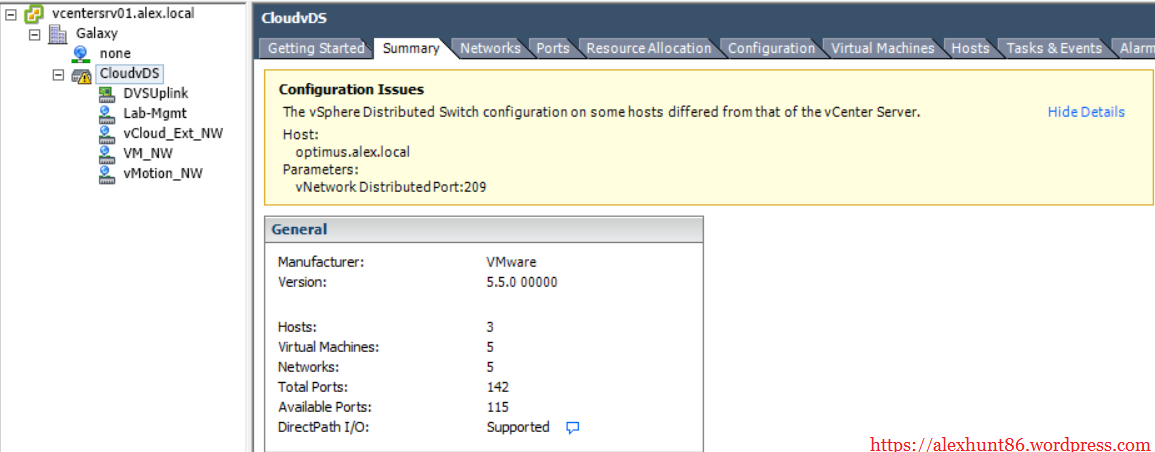The image size is (1155, 452).
Task: Click the vCenter server icon
Action: 33,13
